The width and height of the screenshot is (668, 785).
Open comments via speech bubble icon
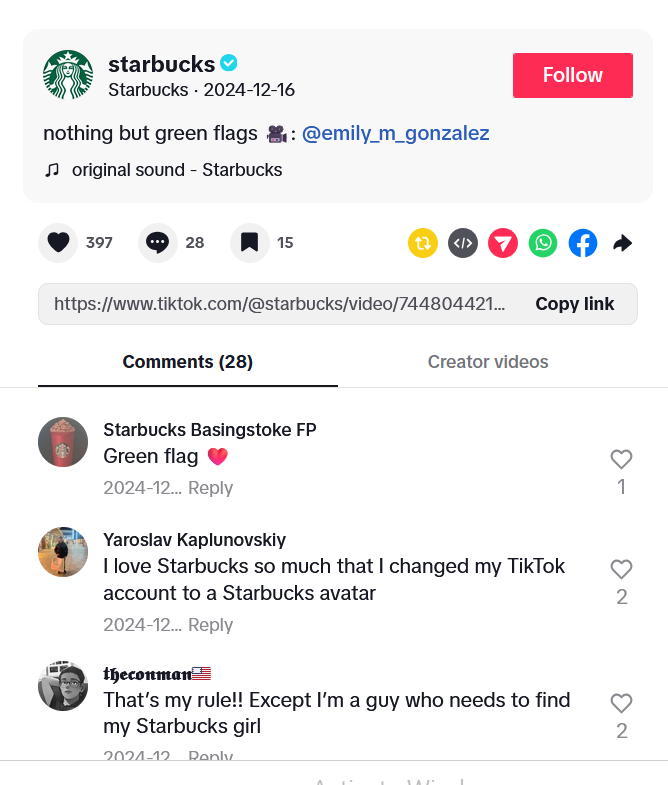point(157,243)
